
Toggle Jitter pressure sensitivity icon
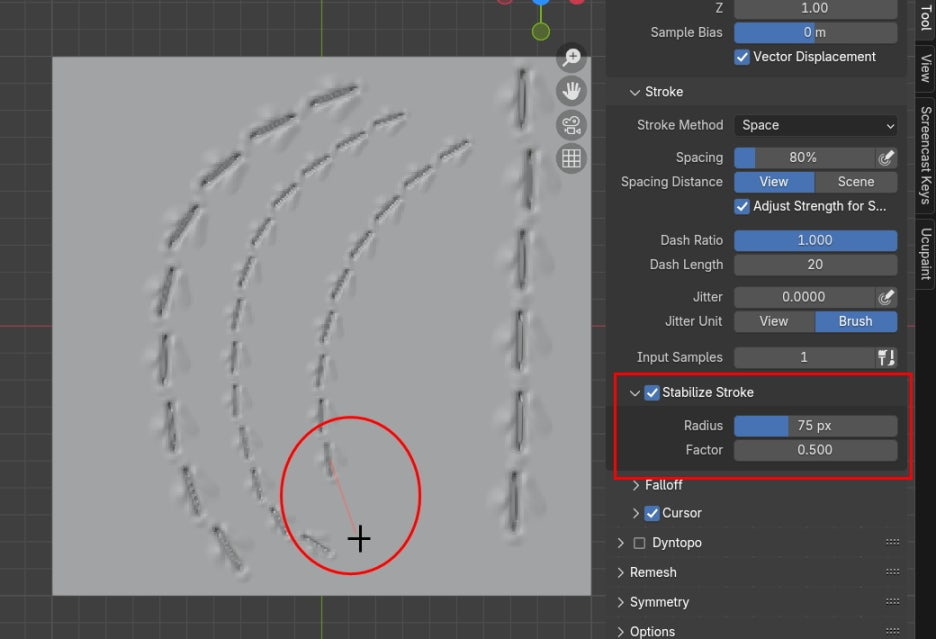(886, 297)
